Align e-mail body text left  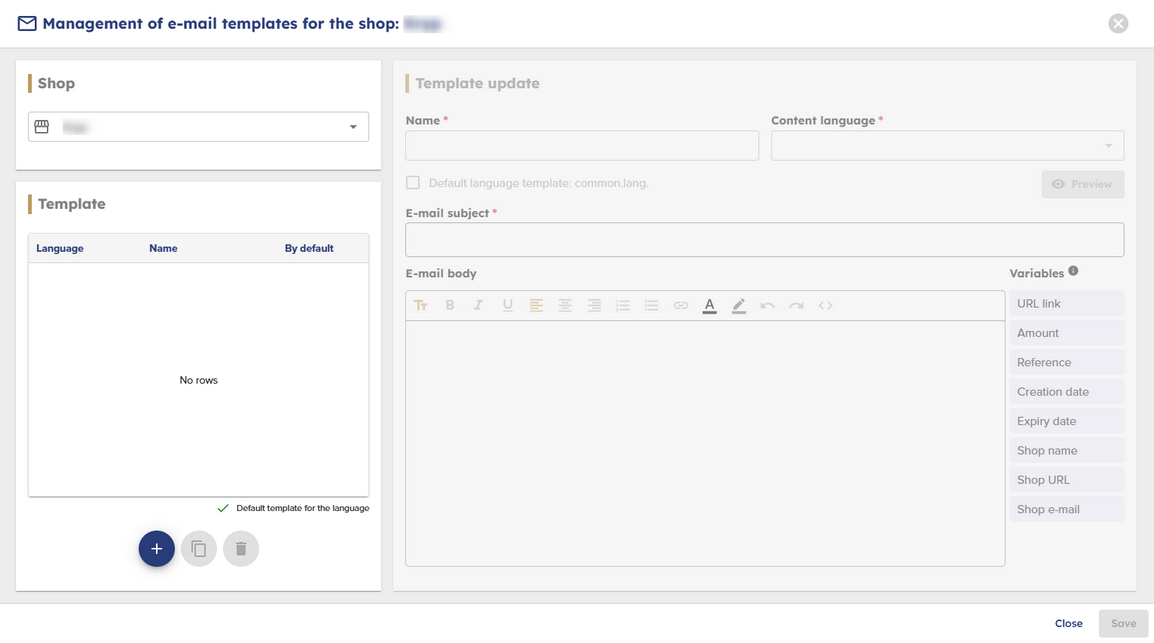[x=537, y=305]
